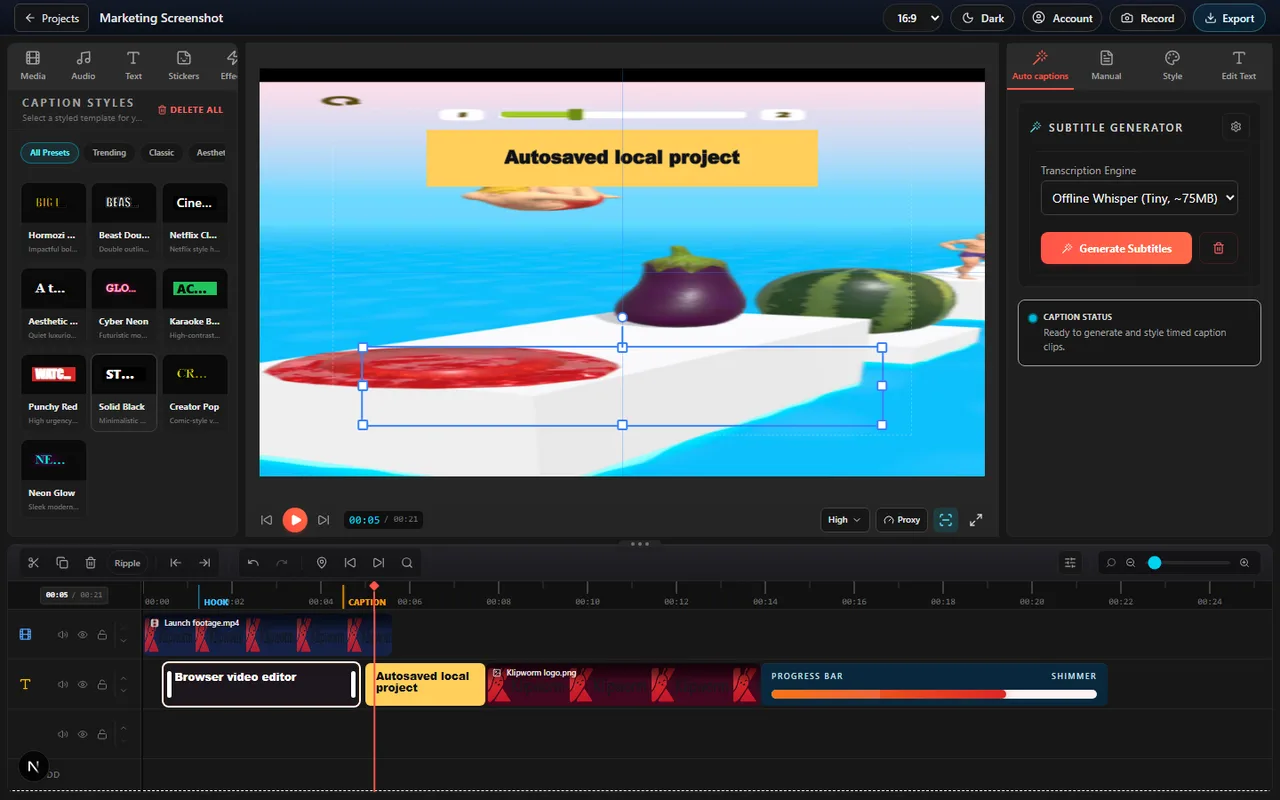Trim clip end to playhead
Image resolution: width=1280 pixels, height=800 pixels.
(x=204, y=563)
